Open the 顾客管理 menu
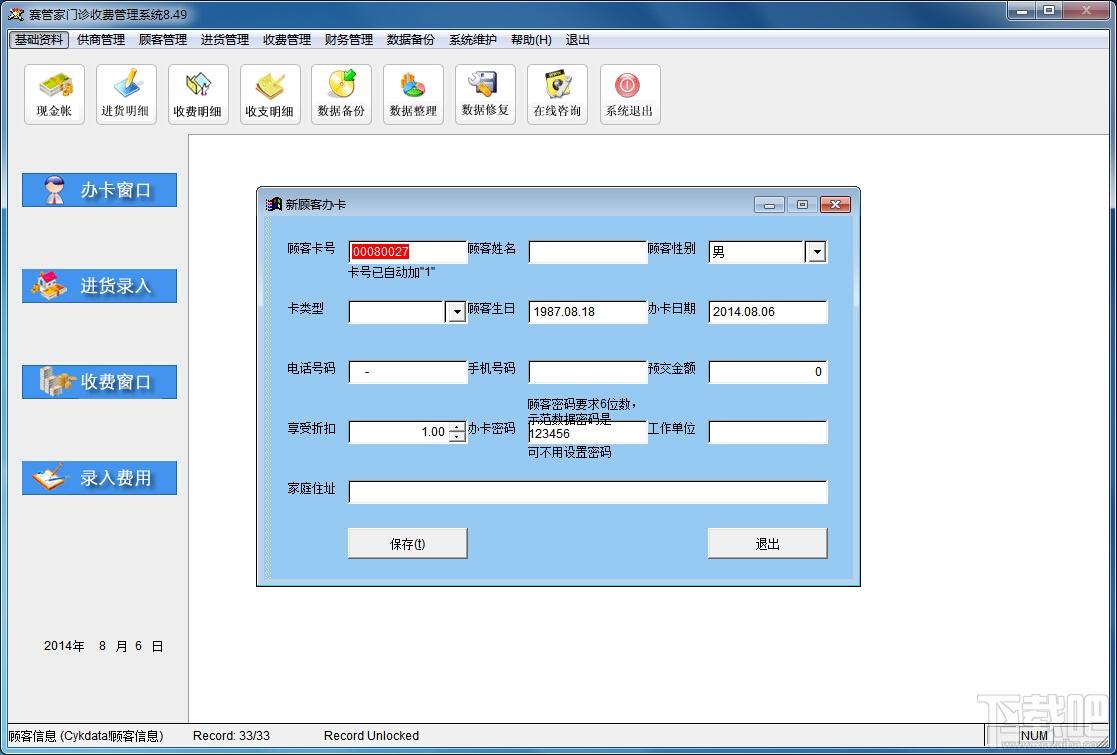The width and height of the screenshot is (1117, 755). pos(163,40)
